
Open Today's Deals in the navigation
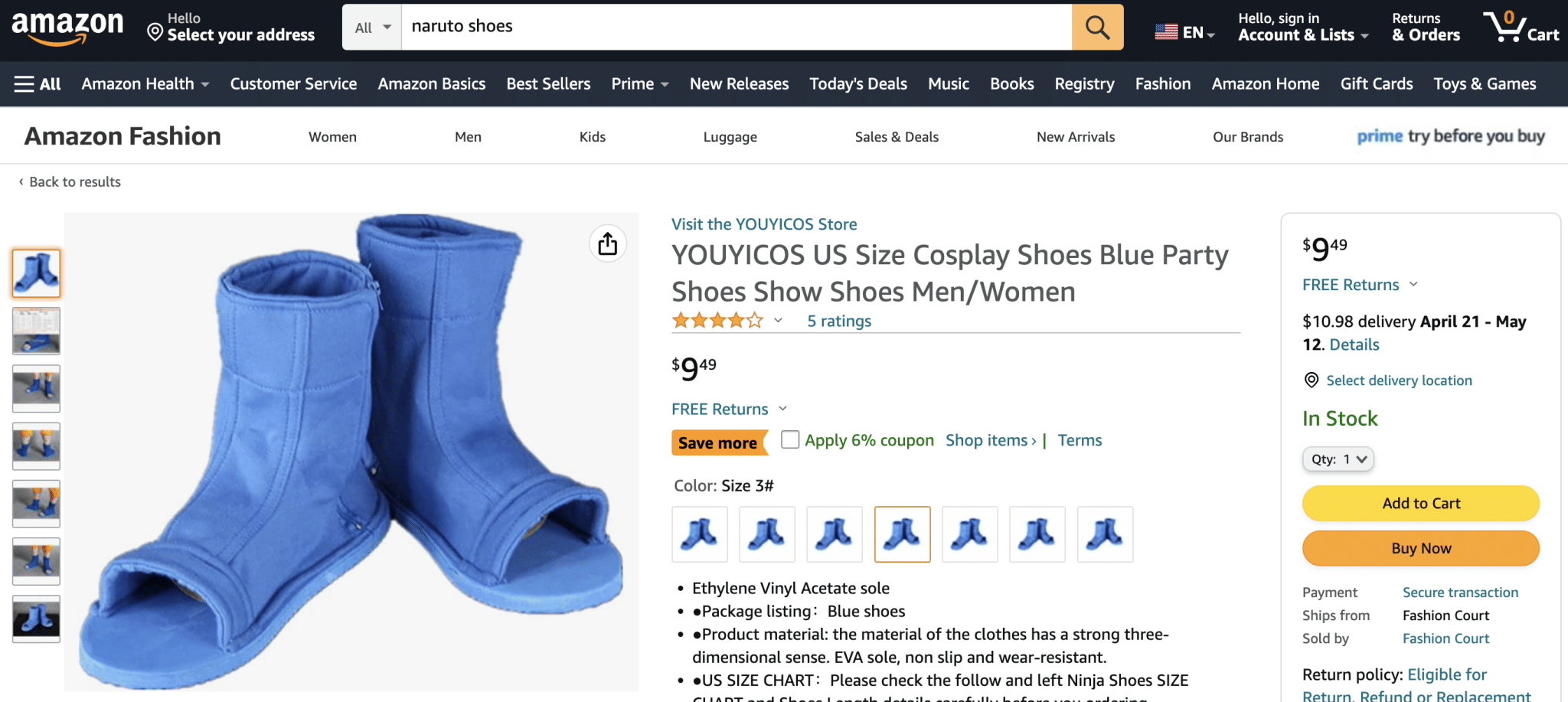857,84
